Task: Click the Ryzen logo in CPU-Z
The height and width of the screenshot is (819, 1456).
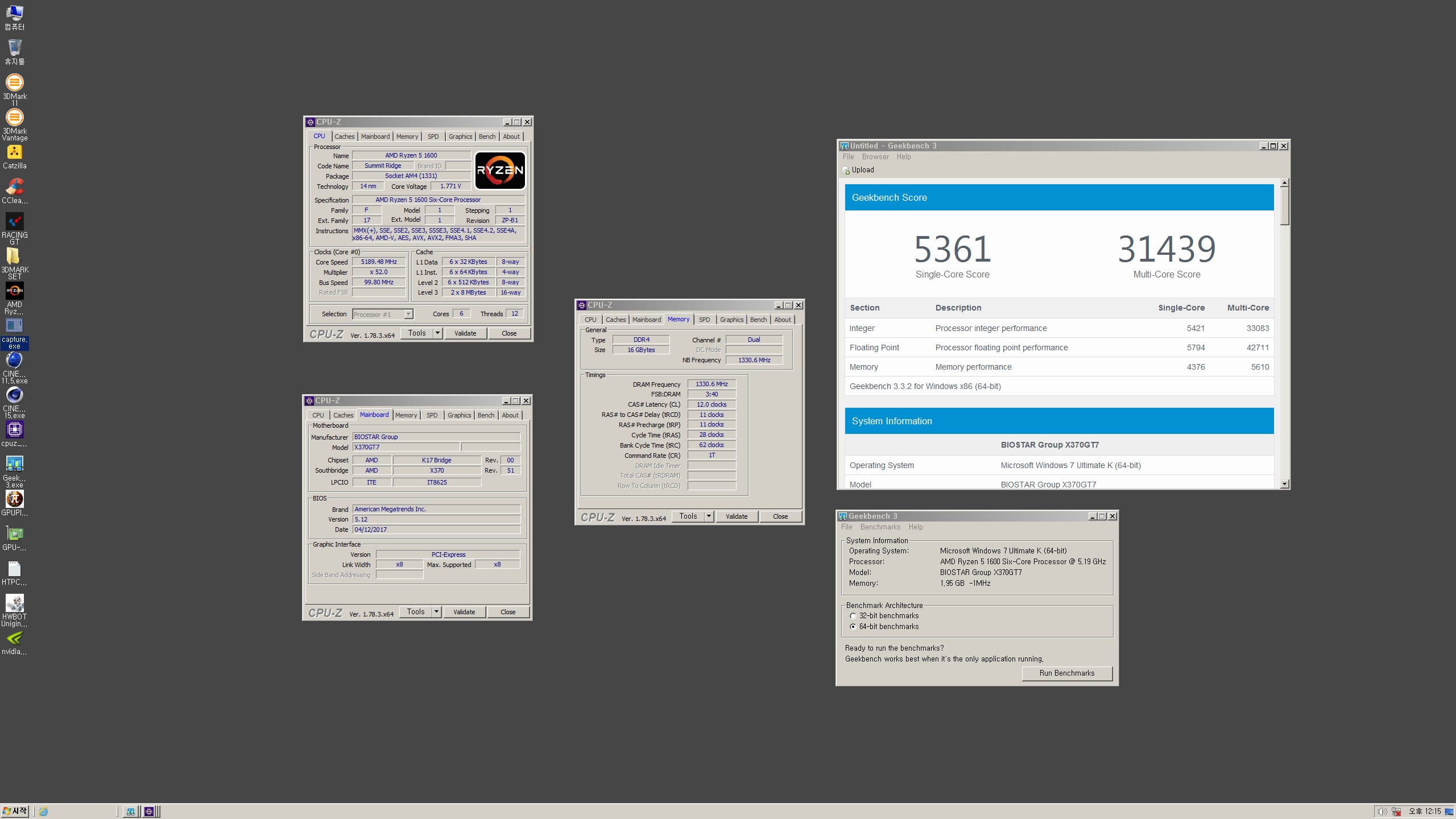Action: coord(500,170)
